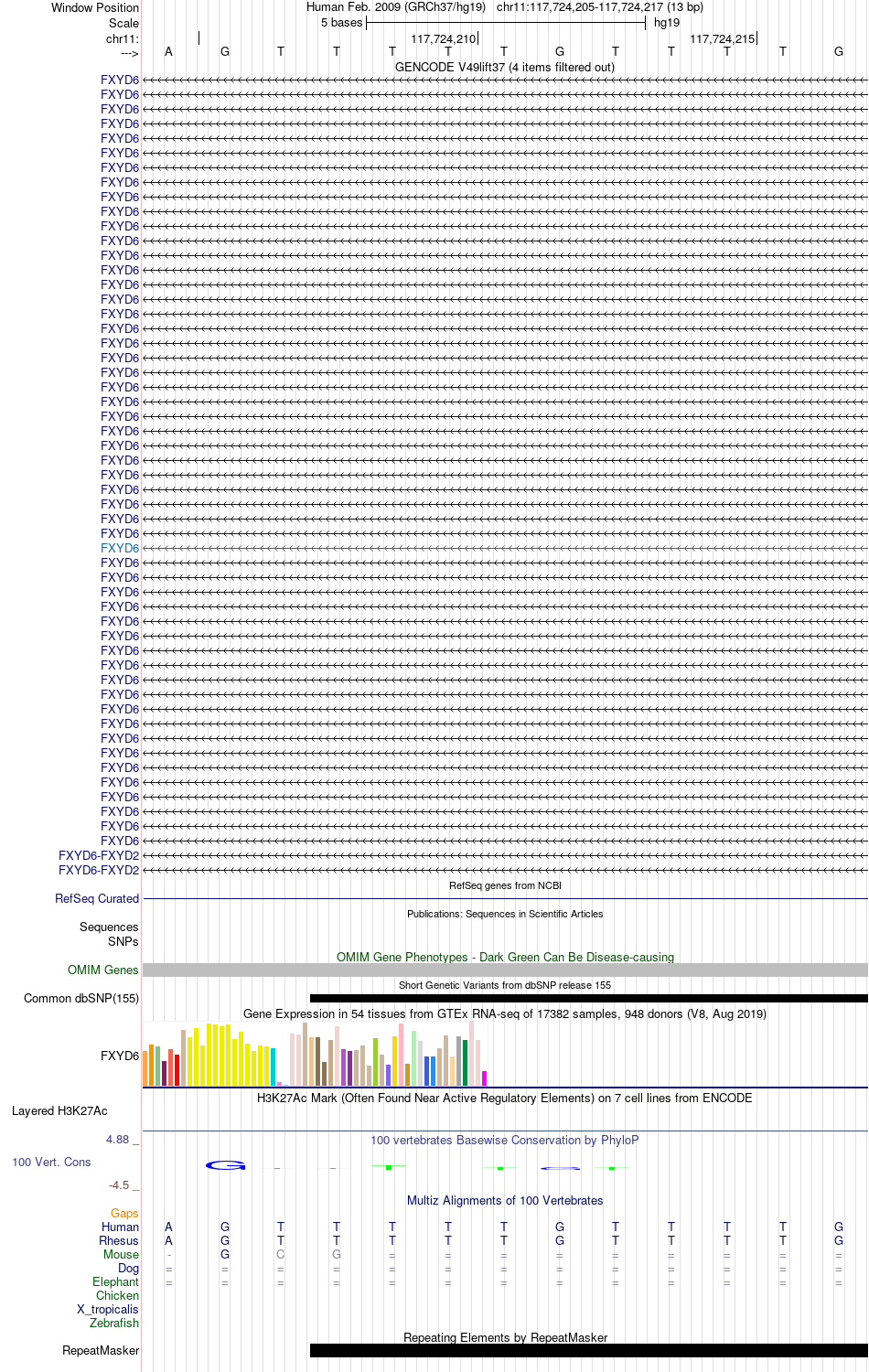Click the 117,724,210 position marker
869x1372 pixels.
pyautogui.click(x=444, y=38)
